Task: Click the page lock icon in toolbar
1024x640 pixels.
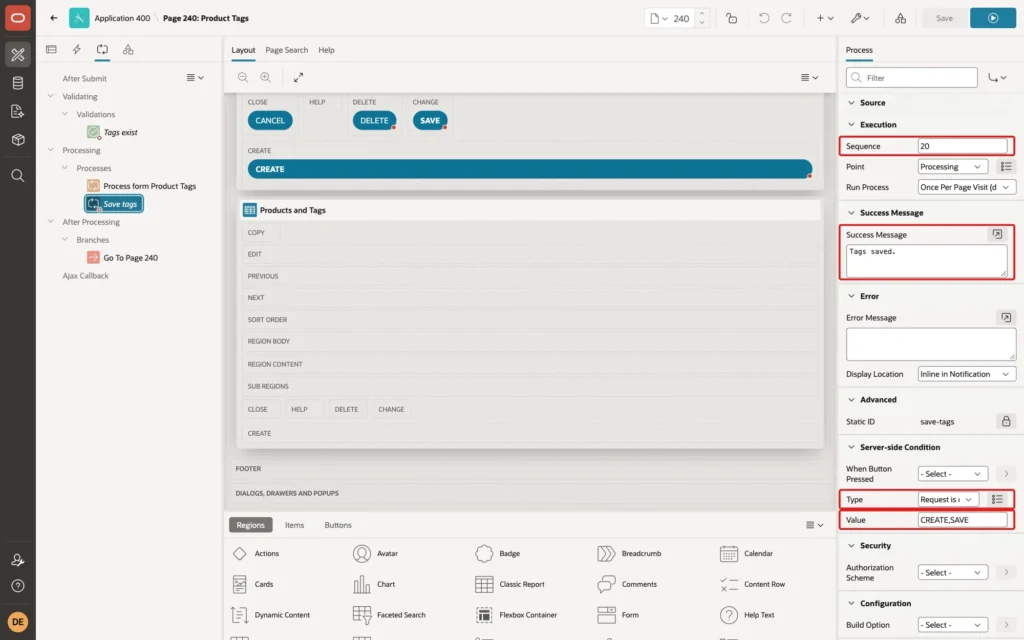Action: 731,18
